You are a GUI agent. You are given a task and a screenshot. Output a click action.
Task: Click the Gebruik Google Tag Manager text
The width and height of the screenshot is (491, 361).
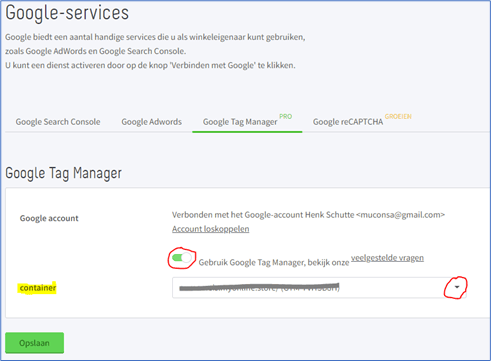[274, 263]
